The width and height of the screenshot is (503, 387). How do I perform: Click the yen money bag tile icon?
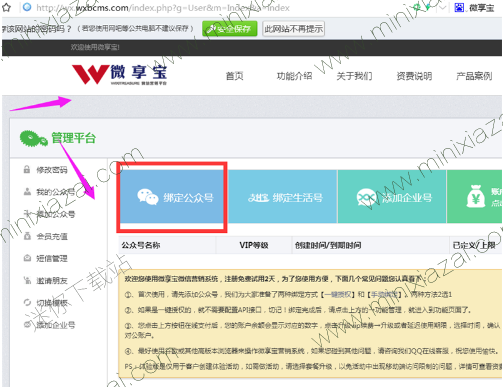click(x=476, y=197)
